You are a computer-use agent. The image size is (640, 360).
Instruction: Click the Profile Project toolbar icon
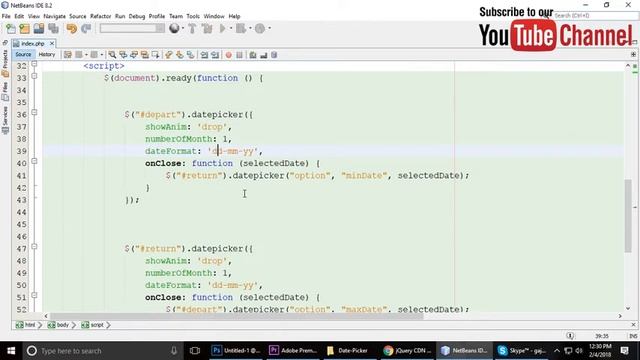[x=260, y=29]
